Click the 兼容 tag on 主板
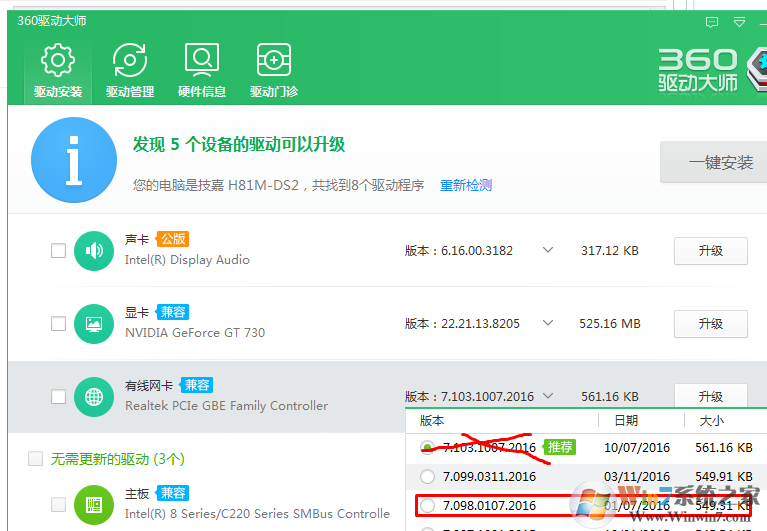This screenshot has width=767, height=531. pyautogui.click(x=173, y=493)
